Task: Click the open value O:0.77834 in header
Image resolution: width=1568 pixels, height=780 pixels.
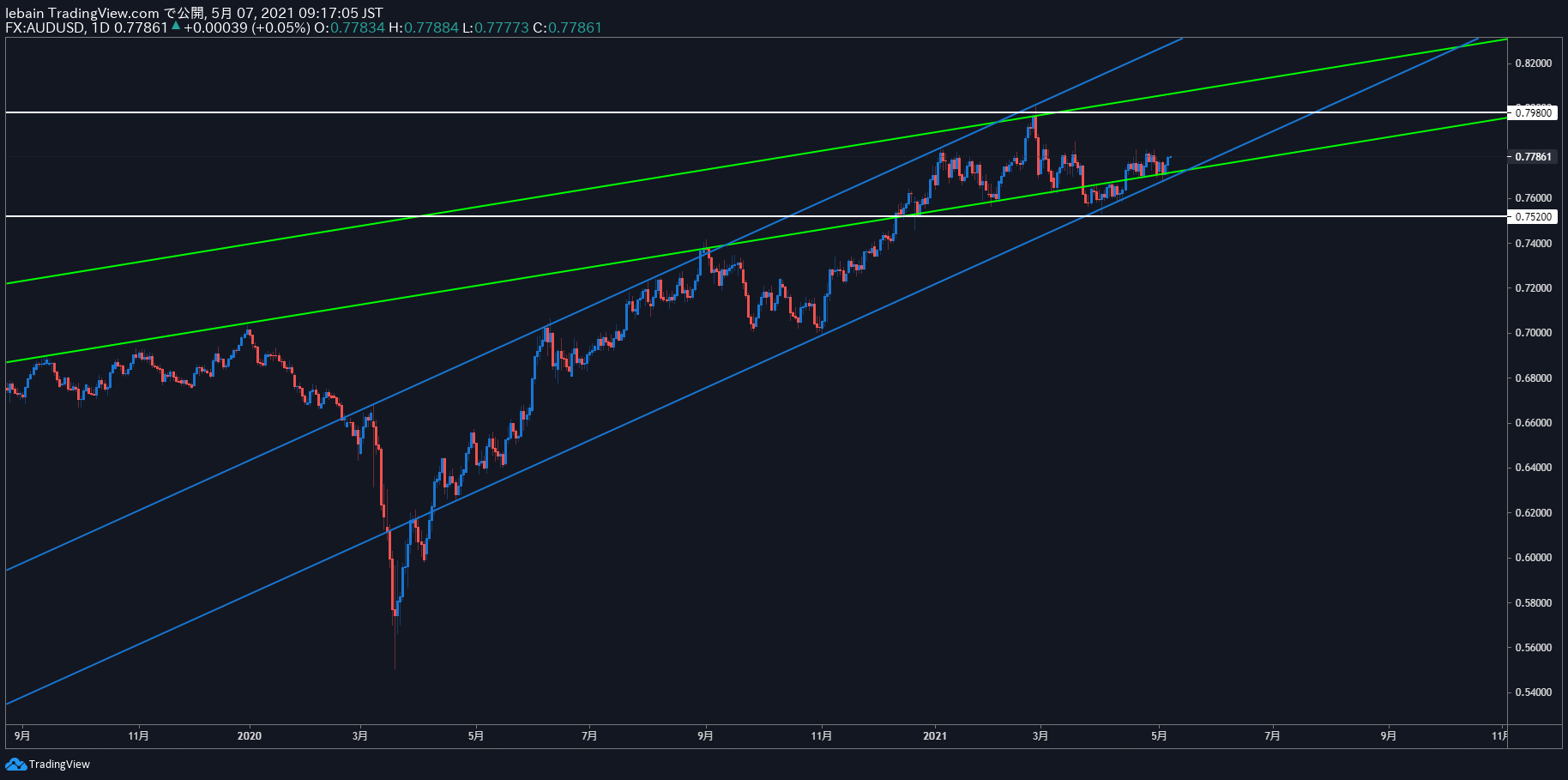Action: coord(349,27)
